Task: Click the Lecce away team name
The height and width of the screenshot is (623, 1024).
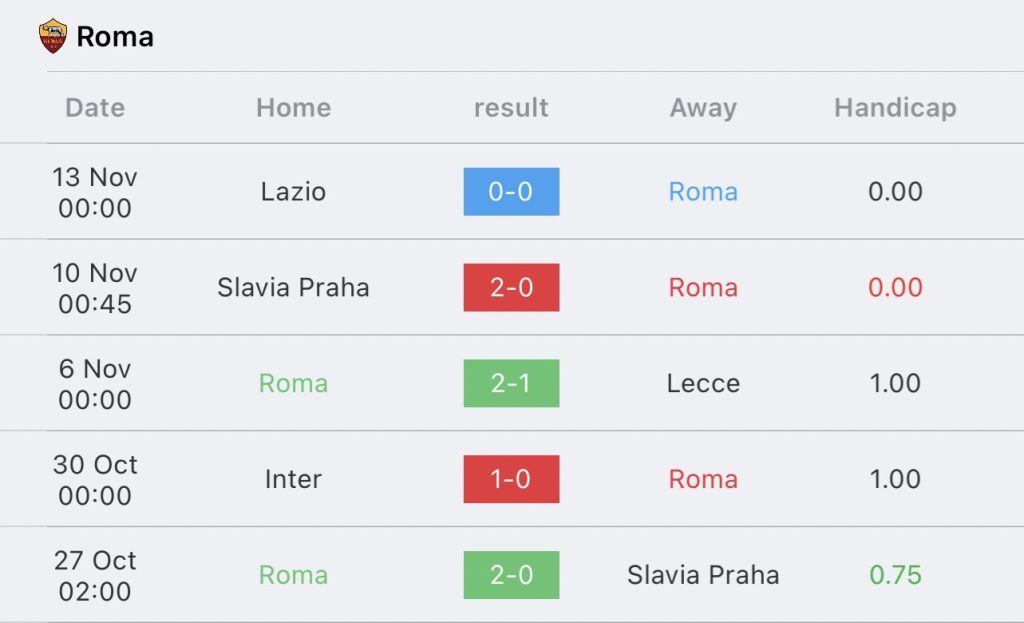Action: pyautogui.click(x=703, y=383)
